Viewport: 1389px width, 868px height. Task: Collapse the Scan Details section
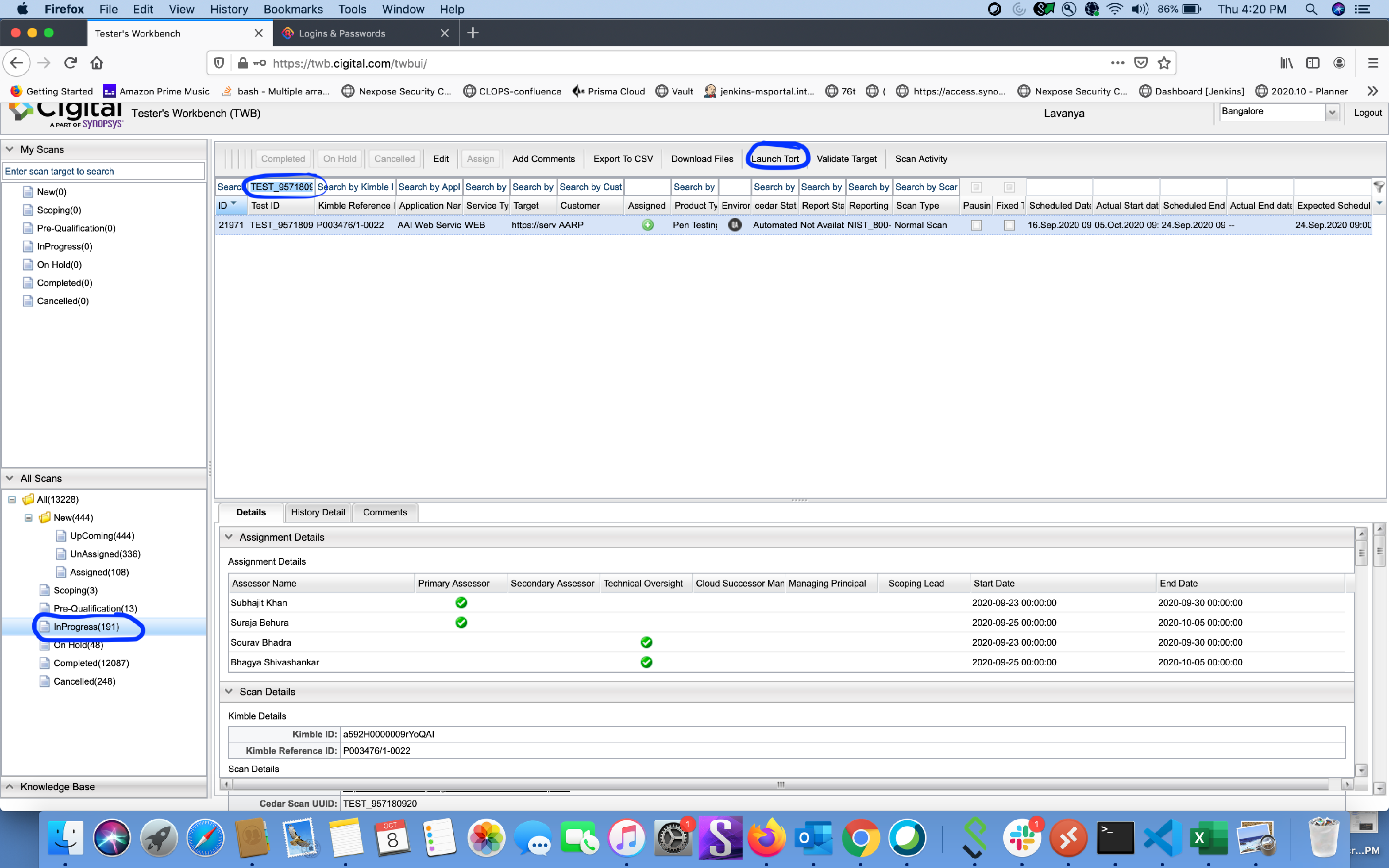pos(229,691)
